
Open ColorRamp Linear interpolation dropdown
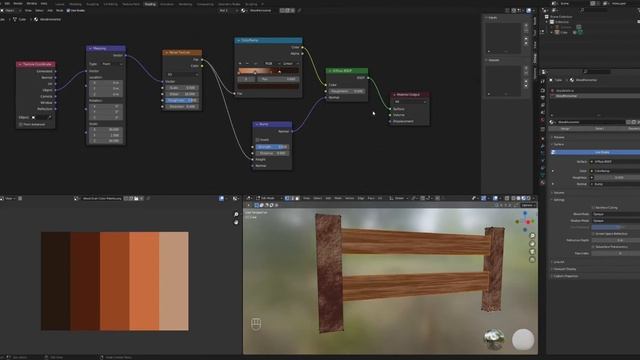pyautogui.click(x=290, y=63)
